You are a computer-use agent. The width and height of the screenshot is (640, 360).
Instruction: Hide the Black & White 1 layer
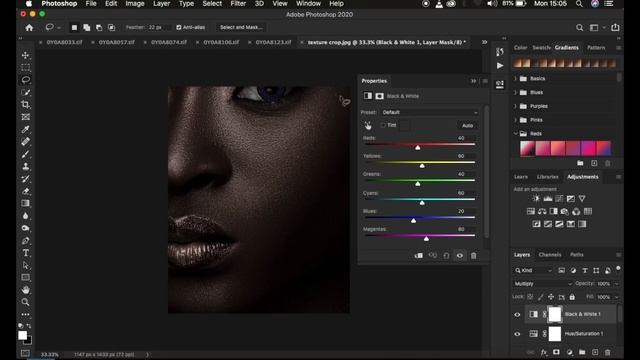pos(517,315)
